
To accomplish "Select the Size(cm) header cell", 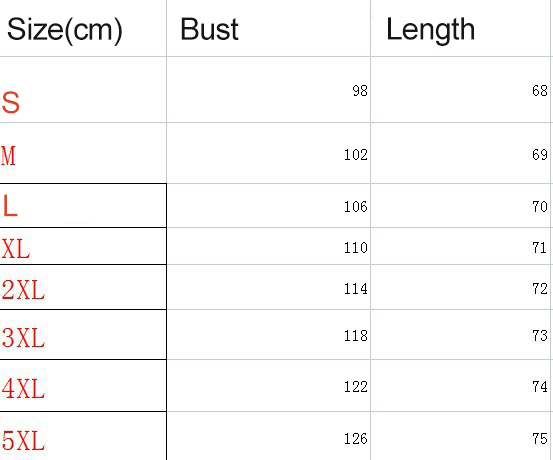I will pyautogui.click(x=83, y=28).
